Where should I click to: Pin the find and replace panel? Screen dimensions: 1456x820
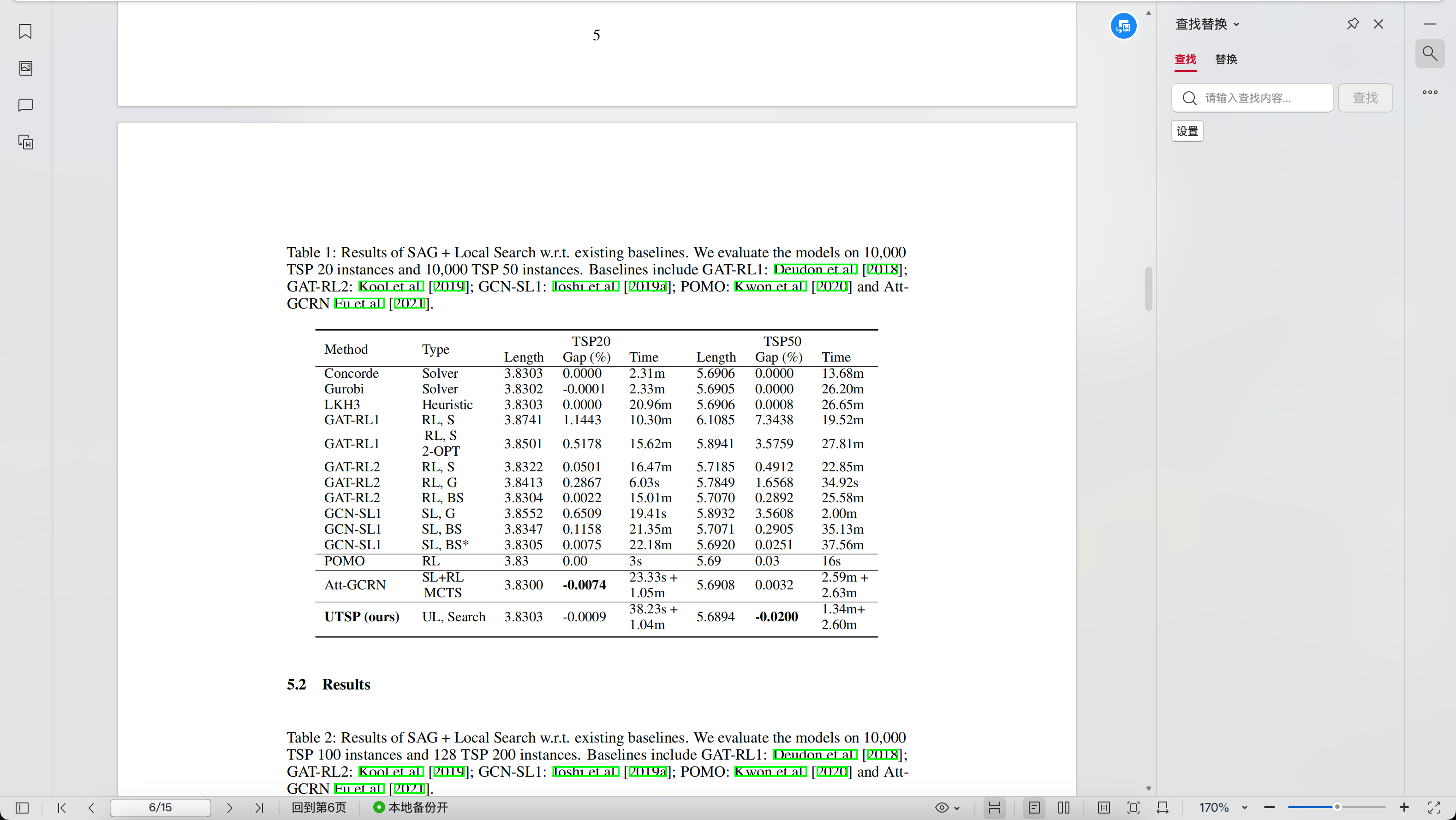(1352, 24)
